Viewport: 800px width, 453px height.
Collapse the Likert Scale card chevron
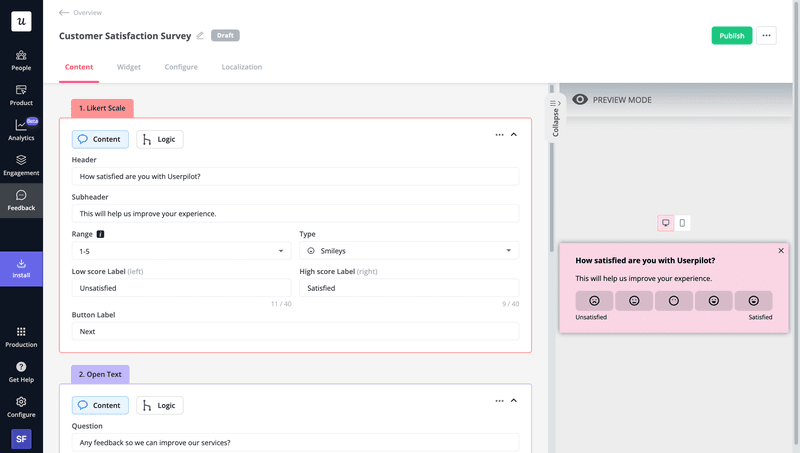tap(514, 135)
